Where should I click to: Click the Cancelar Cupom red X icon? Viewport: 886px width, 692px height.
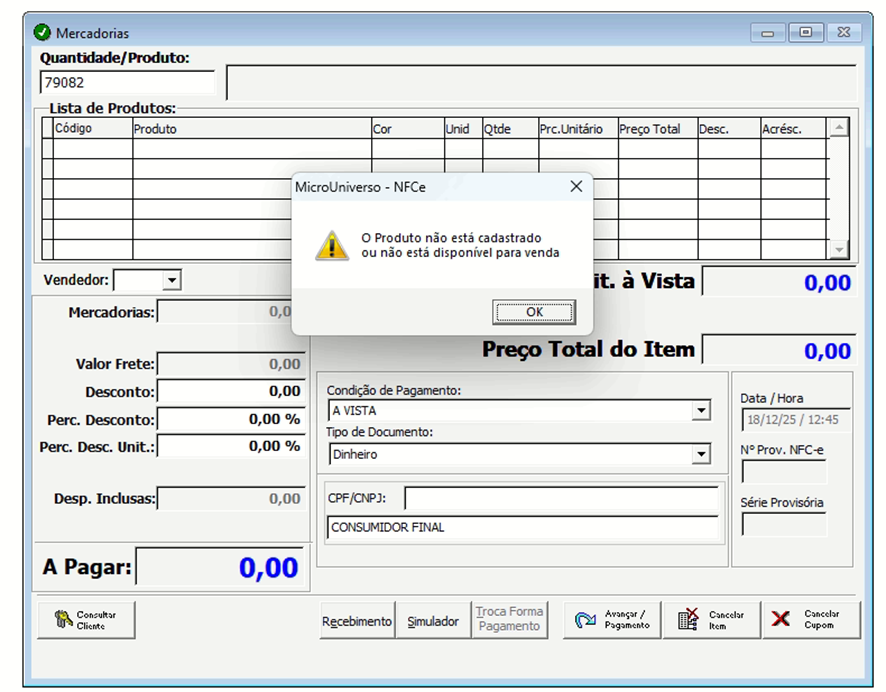[781, 620]
